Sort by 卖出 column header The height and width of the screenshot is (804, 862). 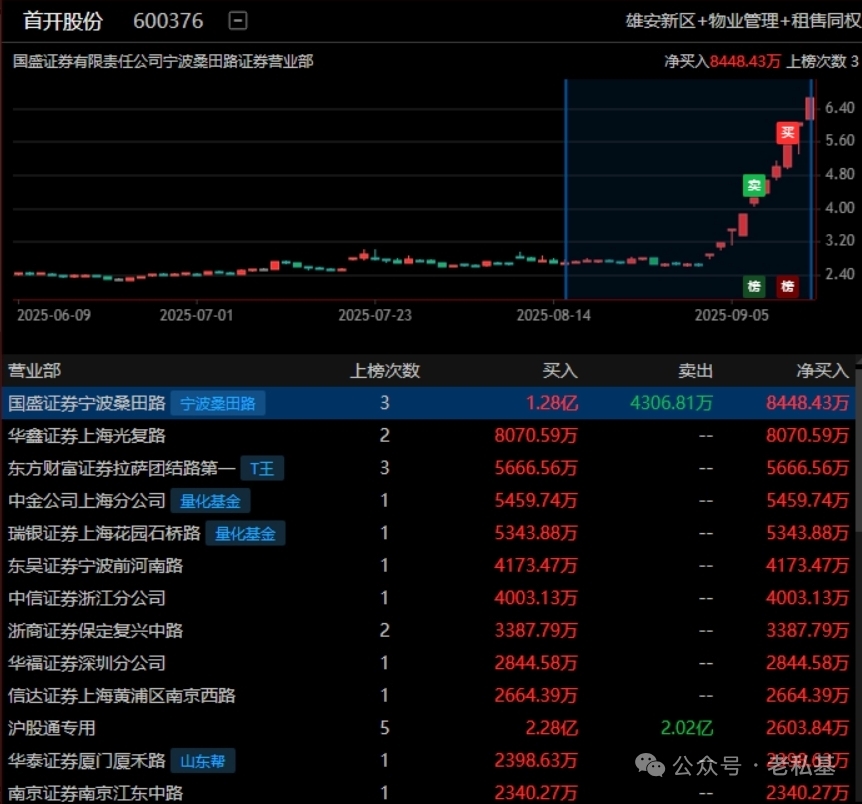(695, 370)
